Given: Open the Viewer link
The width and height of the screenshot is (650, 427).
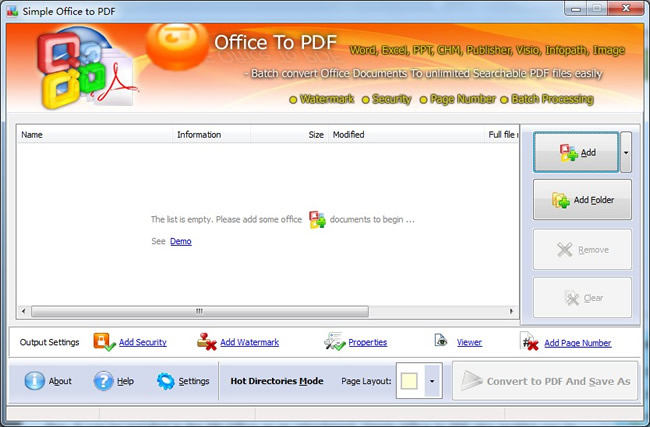Looking at the screenshot, I should [469, 342].
